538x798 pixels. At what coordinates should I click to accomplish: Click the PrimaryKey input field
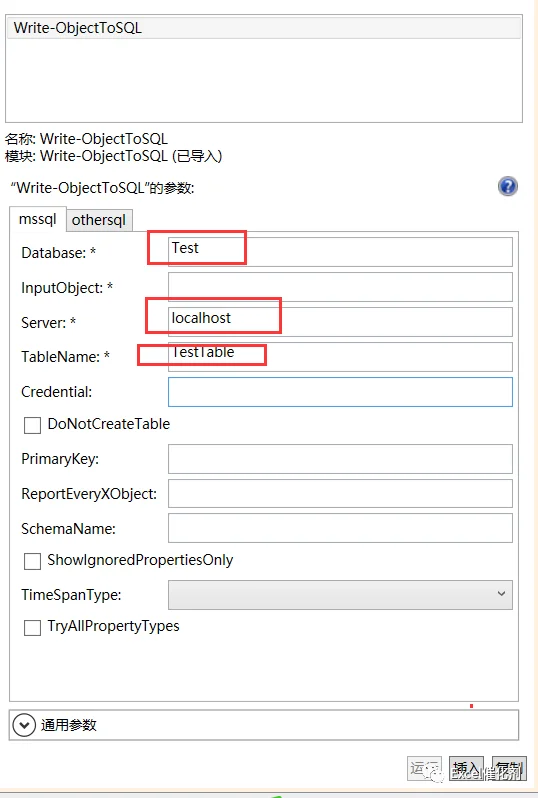[x=340, y=459]
